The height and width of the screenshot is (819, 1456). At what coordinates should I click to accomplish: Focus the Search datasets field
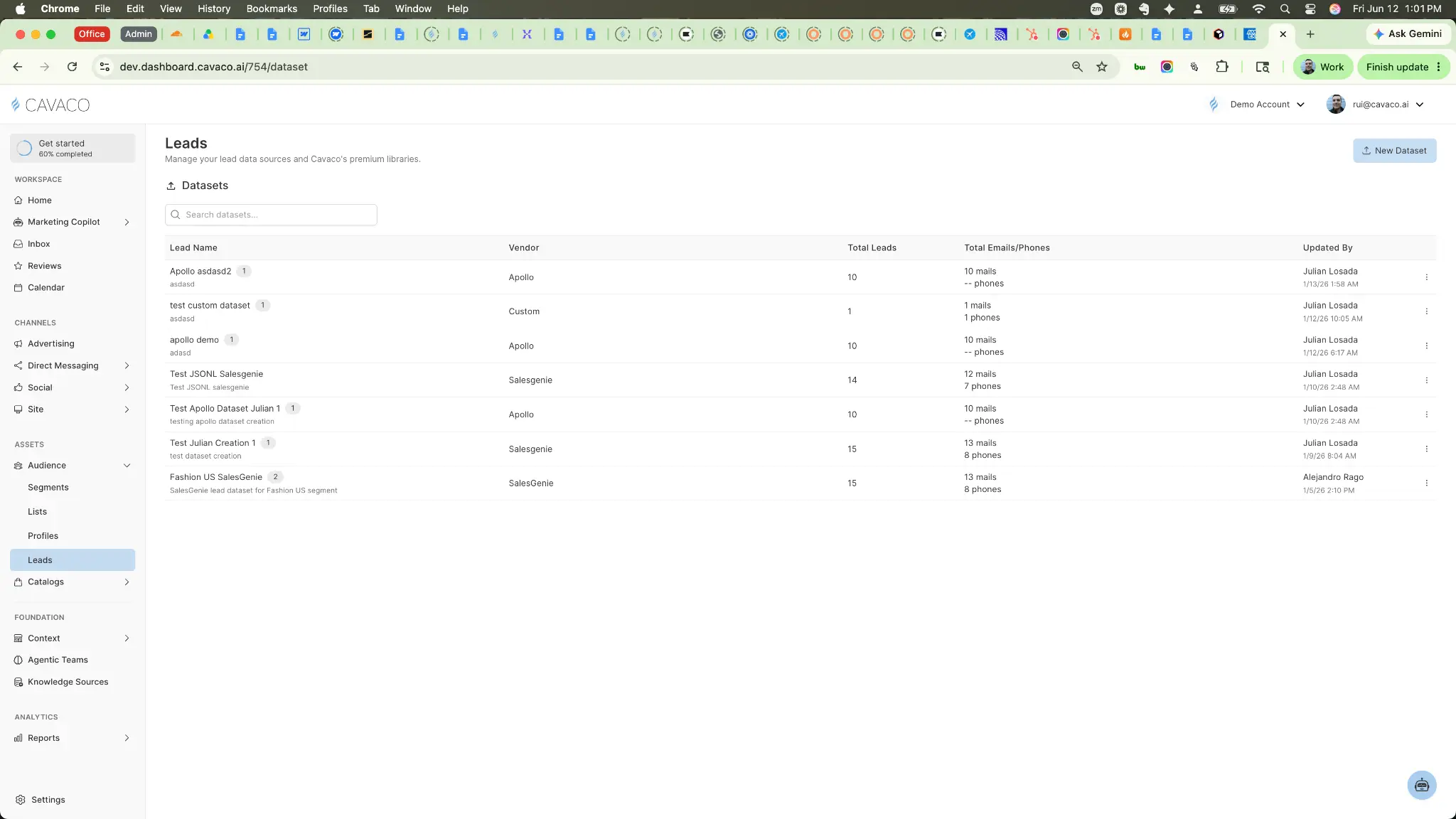(271, 215)
